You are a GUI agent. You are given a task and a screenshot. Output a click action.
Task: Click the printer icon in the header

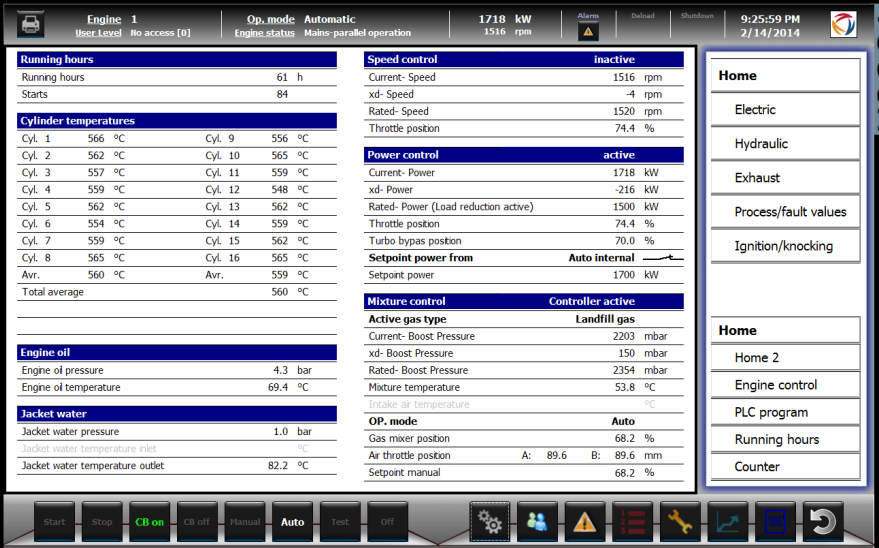[30, 25]
